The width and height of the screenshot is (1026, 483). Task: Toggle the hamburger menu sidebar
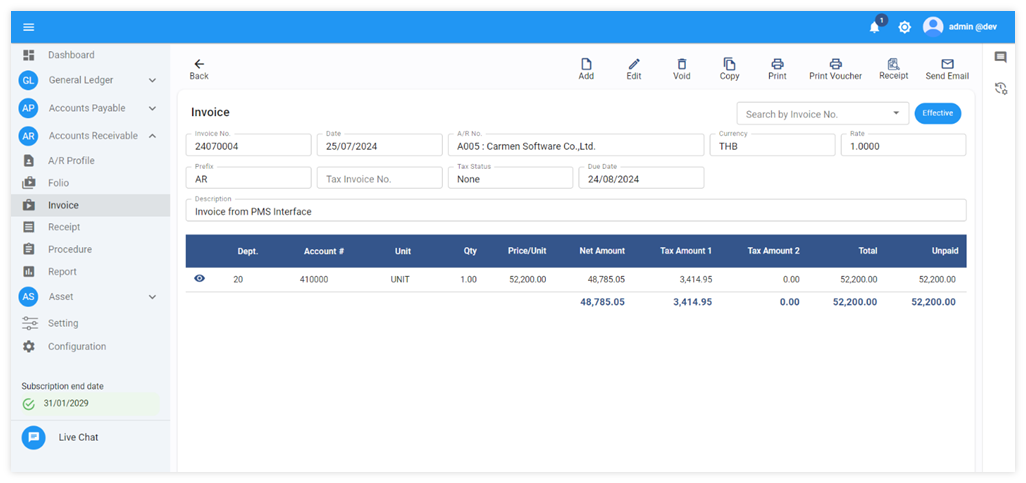pyautogui.click(x=29, y=27)
